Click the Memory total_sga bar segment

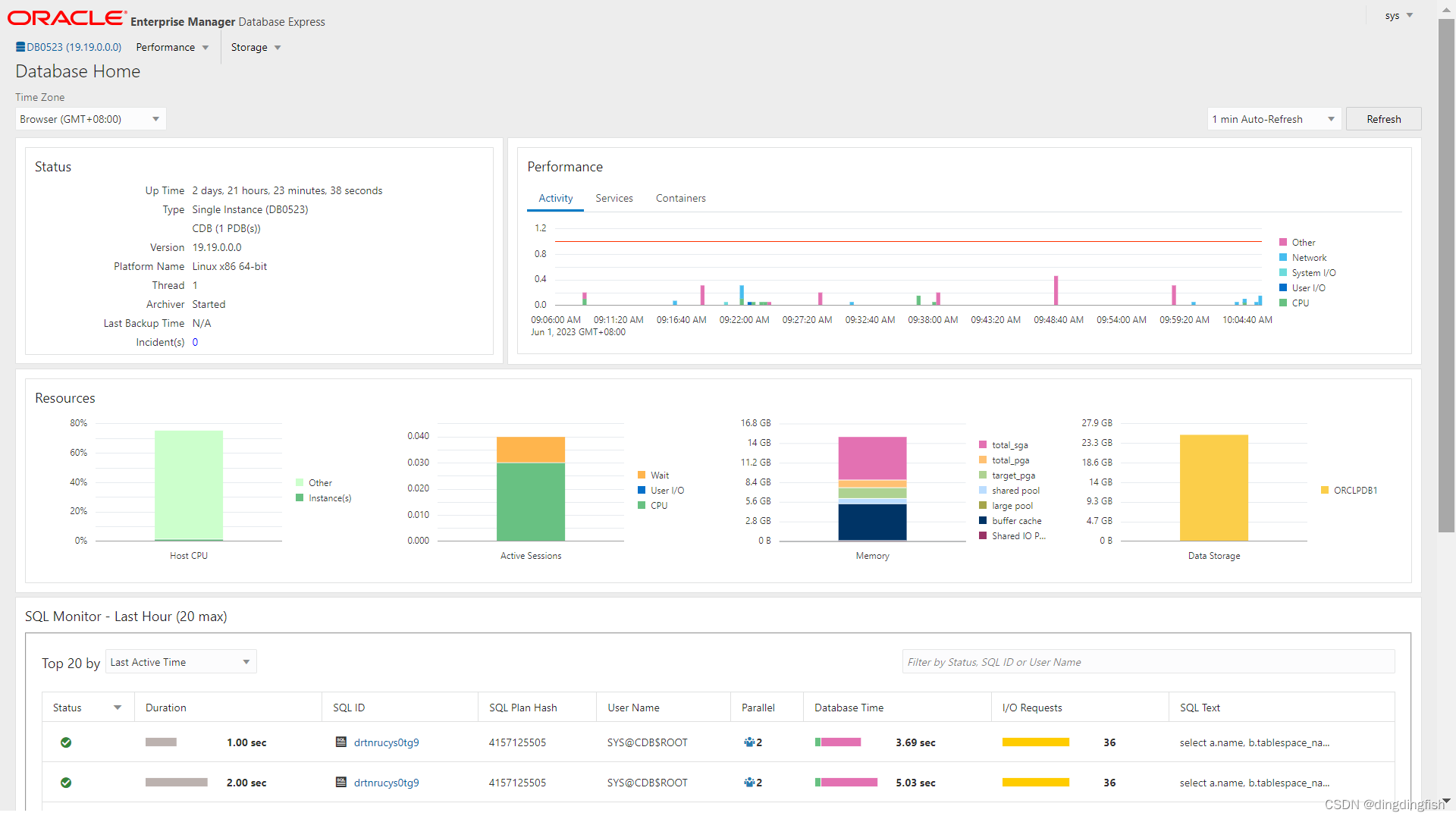click(872, 458)
